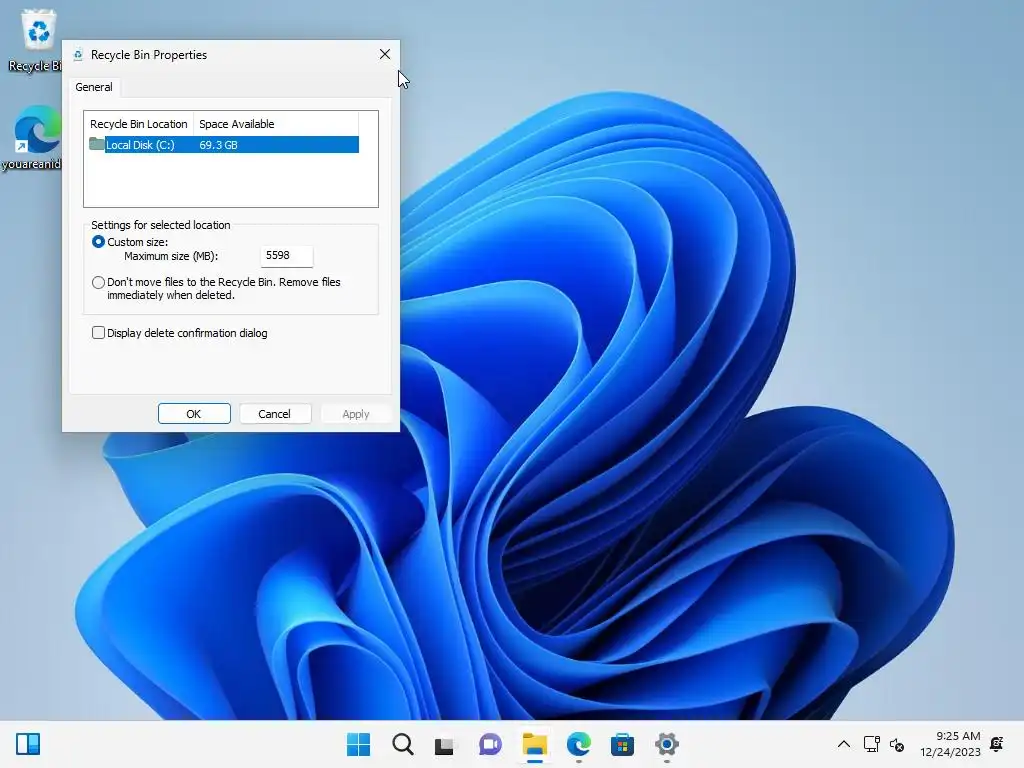Click the Space Available column header
Viewport: 1024px width, 768px height.
click(276, 124)
